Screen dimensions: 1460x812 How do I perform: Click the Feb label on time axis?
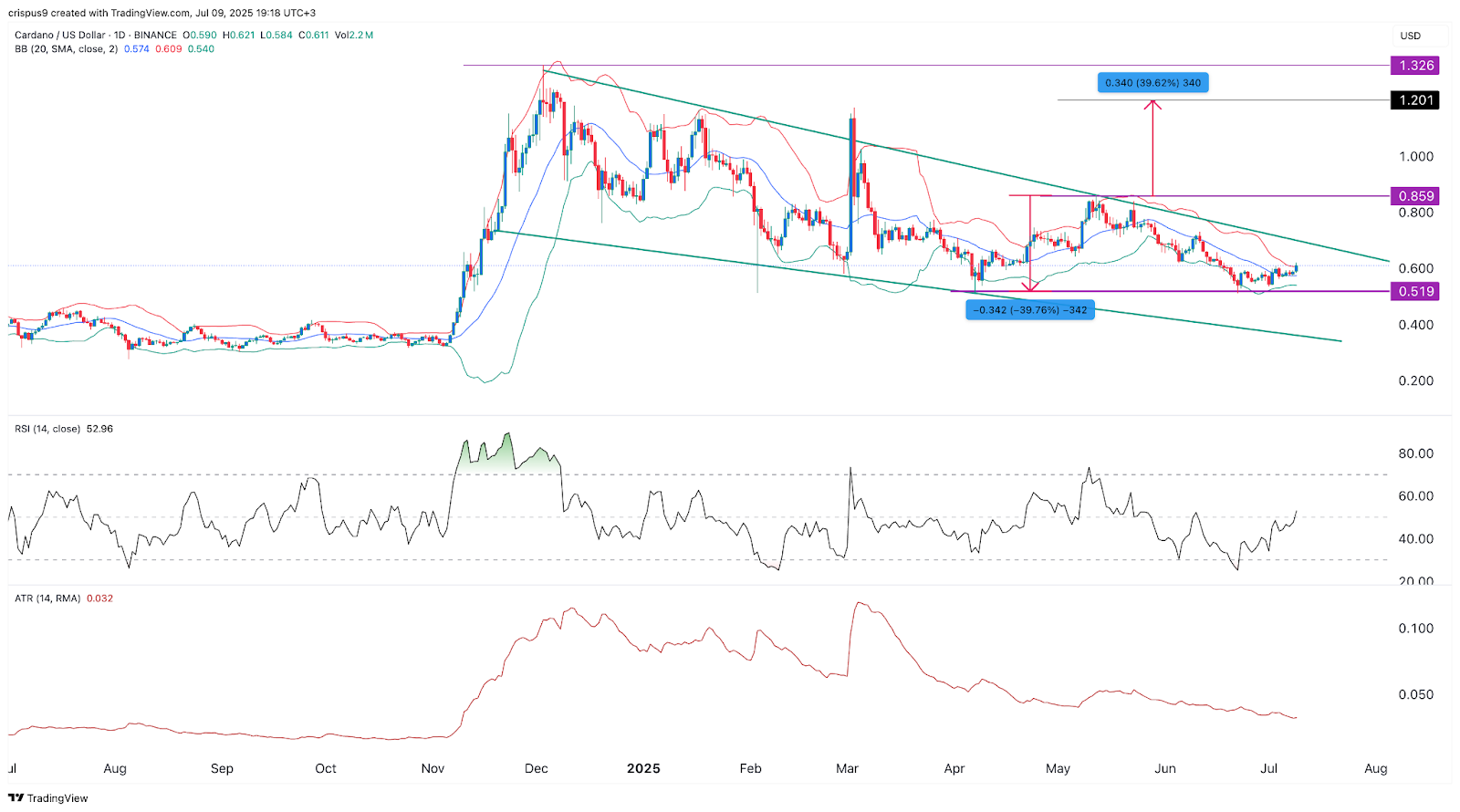point(750,768)
